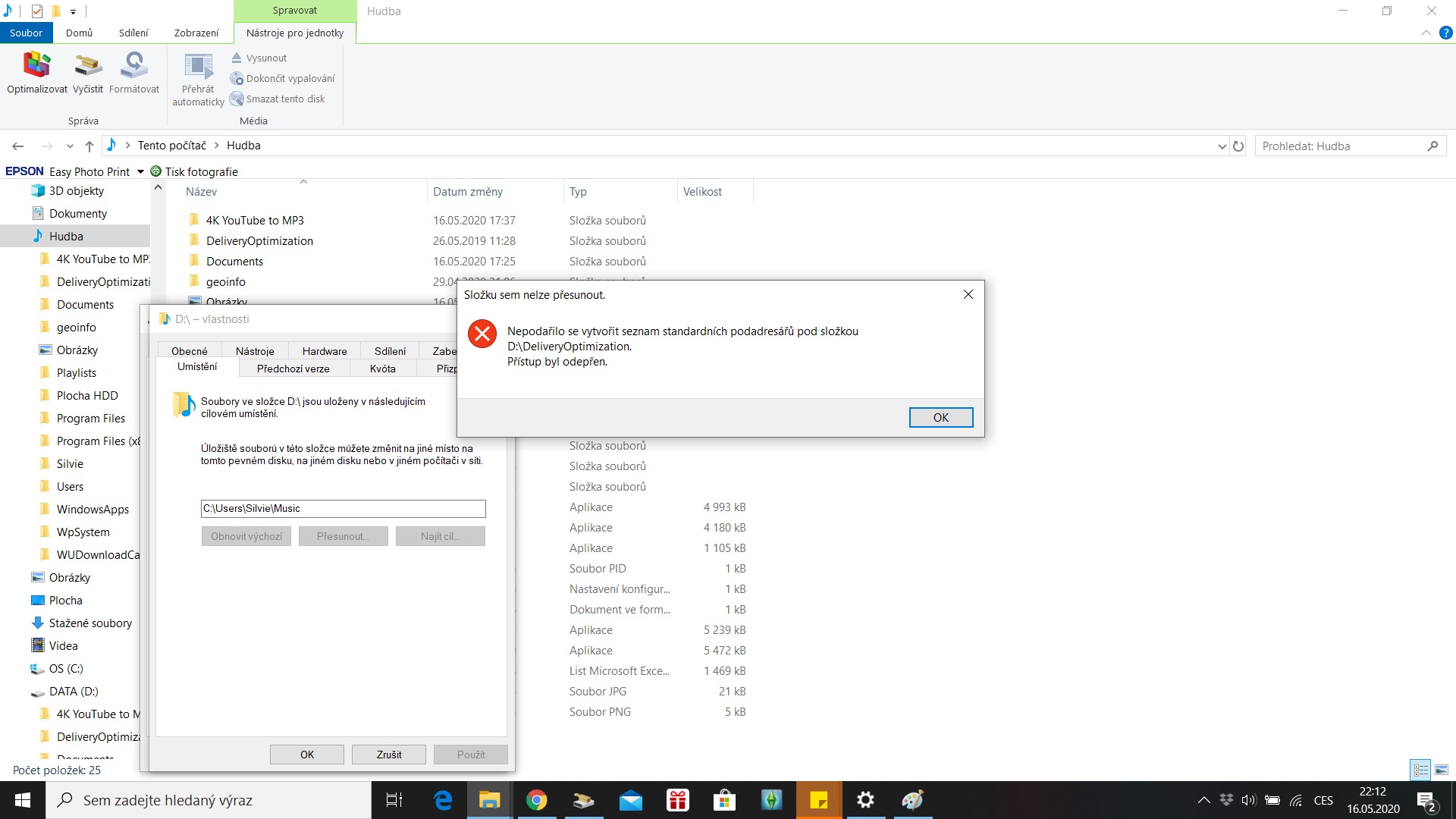
Task: Refresh the Hudba folder view
Action: coord(1238,146)
